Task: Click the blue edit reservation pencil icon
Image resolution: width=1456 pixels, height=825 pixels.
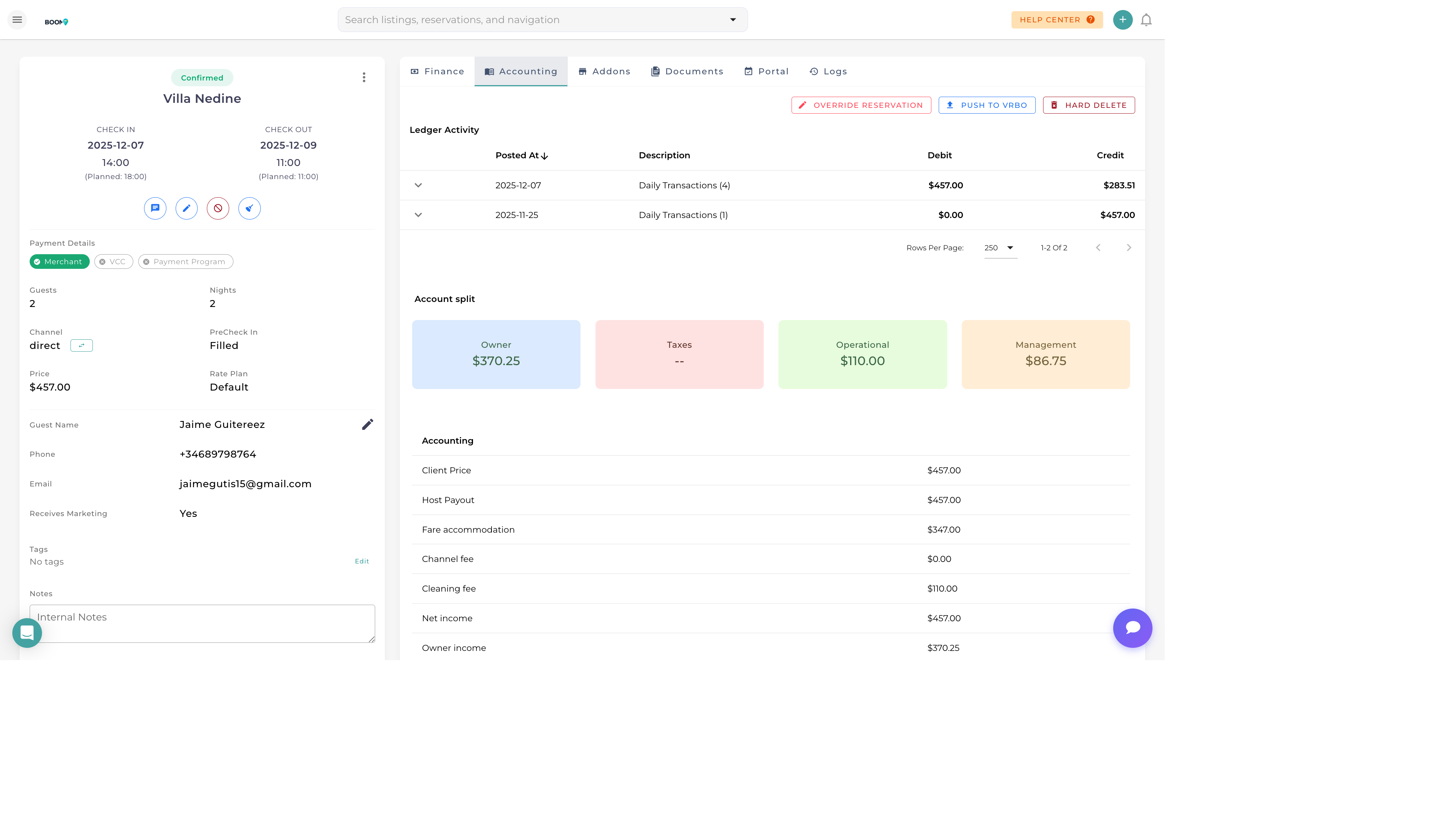Action: point(186,208)
